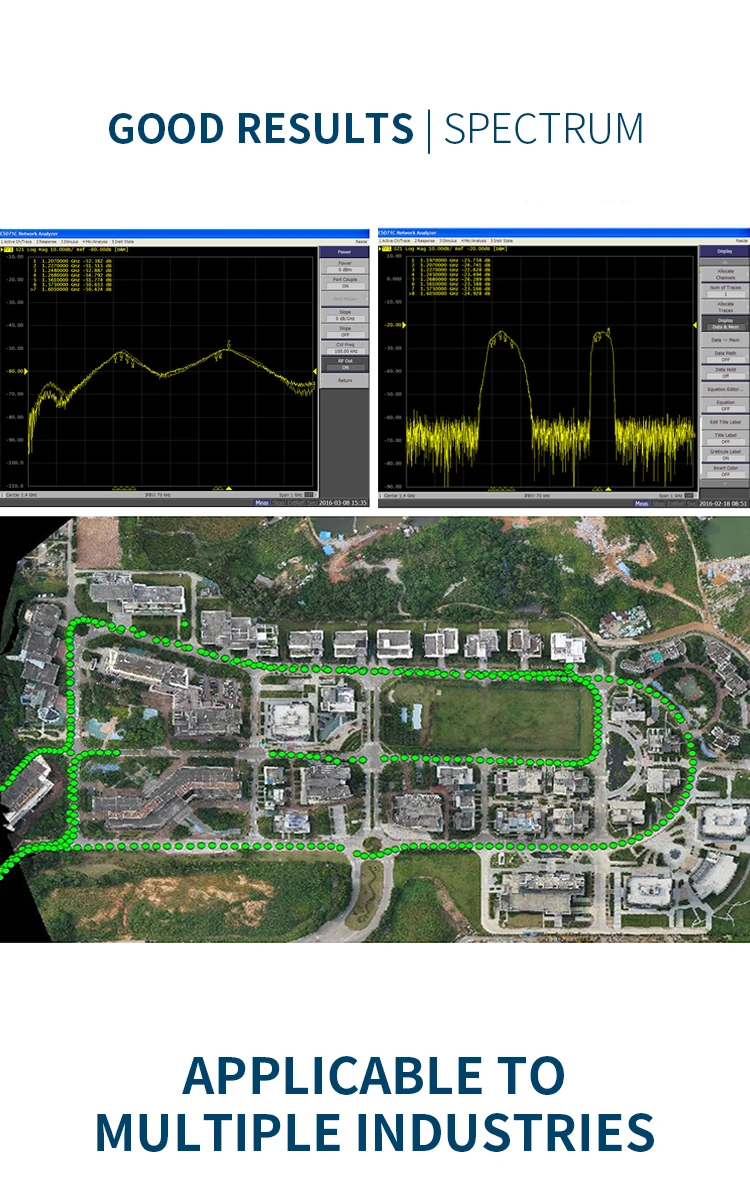Open 4 Mkr/Analysis menu in left analyzer
Image resolution: width=750 pixels, height=1192 pixels.
coord(96,242)
